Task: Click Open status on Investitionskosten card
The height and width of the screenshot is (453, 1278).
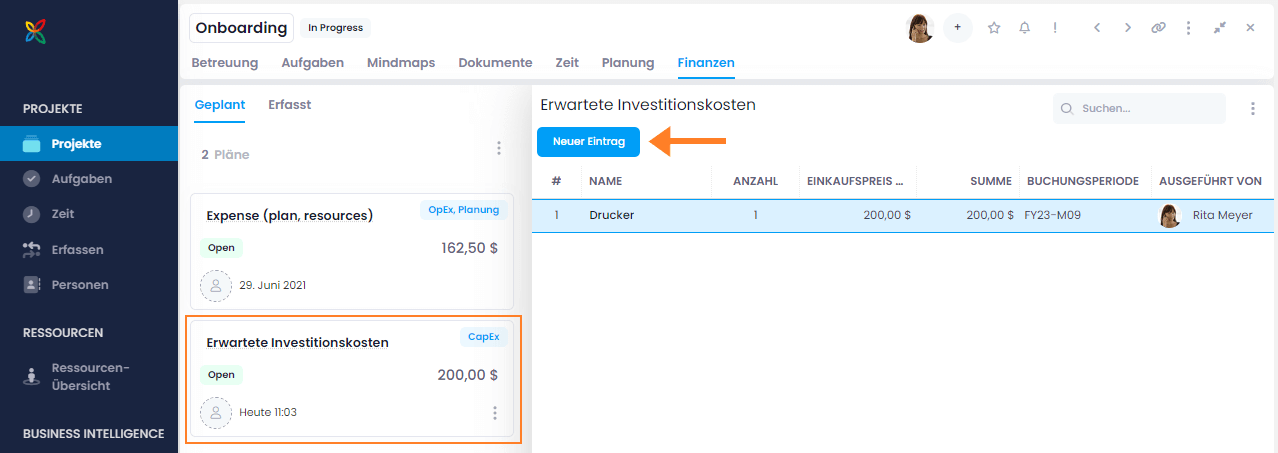Action: (x=221, y=375)
